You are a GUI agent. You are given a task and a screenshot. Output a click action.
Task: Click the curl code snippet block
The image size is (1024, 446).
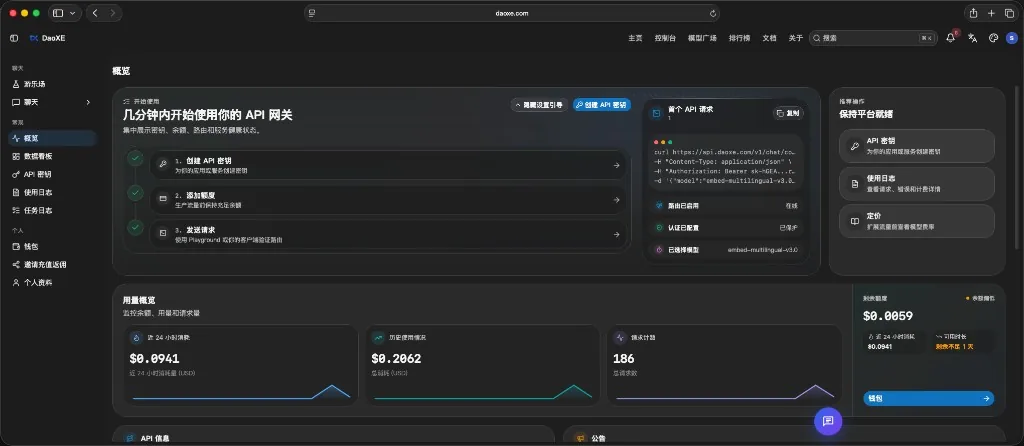[x=726, y=162]
